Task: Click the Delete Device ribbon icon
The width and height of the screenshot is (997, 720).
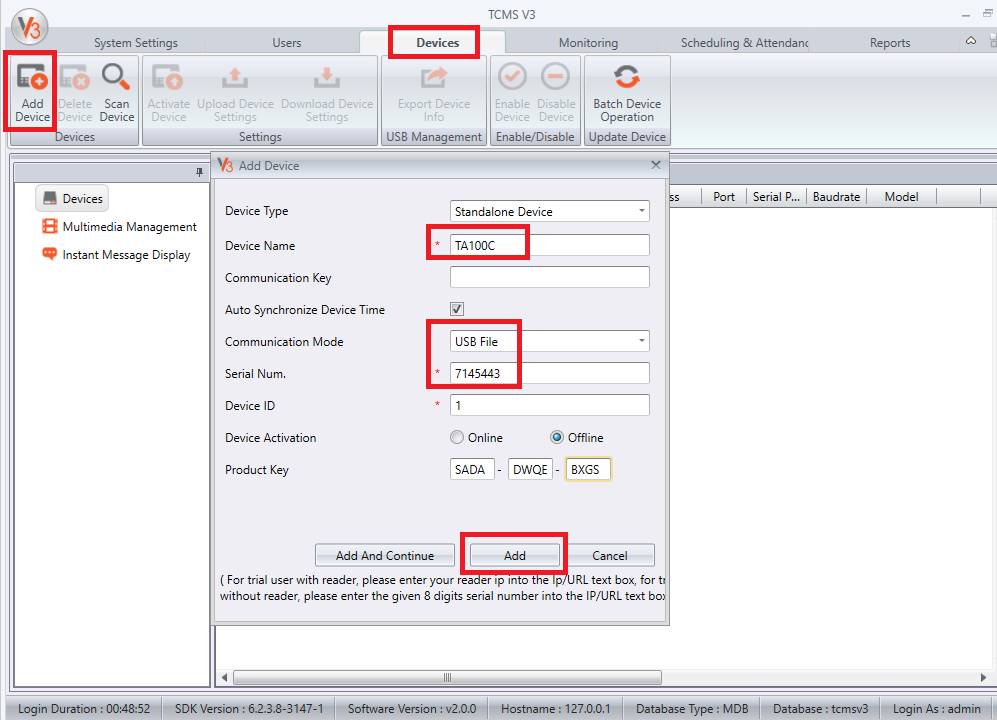Action: point(74,78)
